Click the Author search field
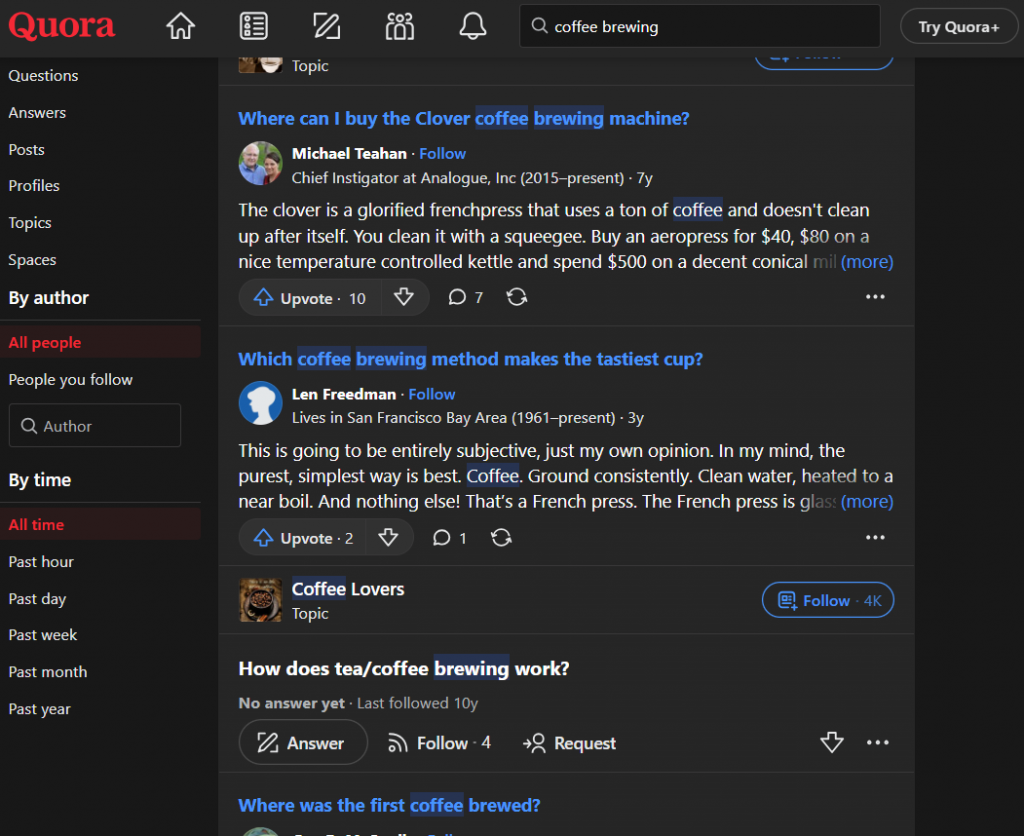The width and height of the screenshot is (1024, 836). point(95,426)
